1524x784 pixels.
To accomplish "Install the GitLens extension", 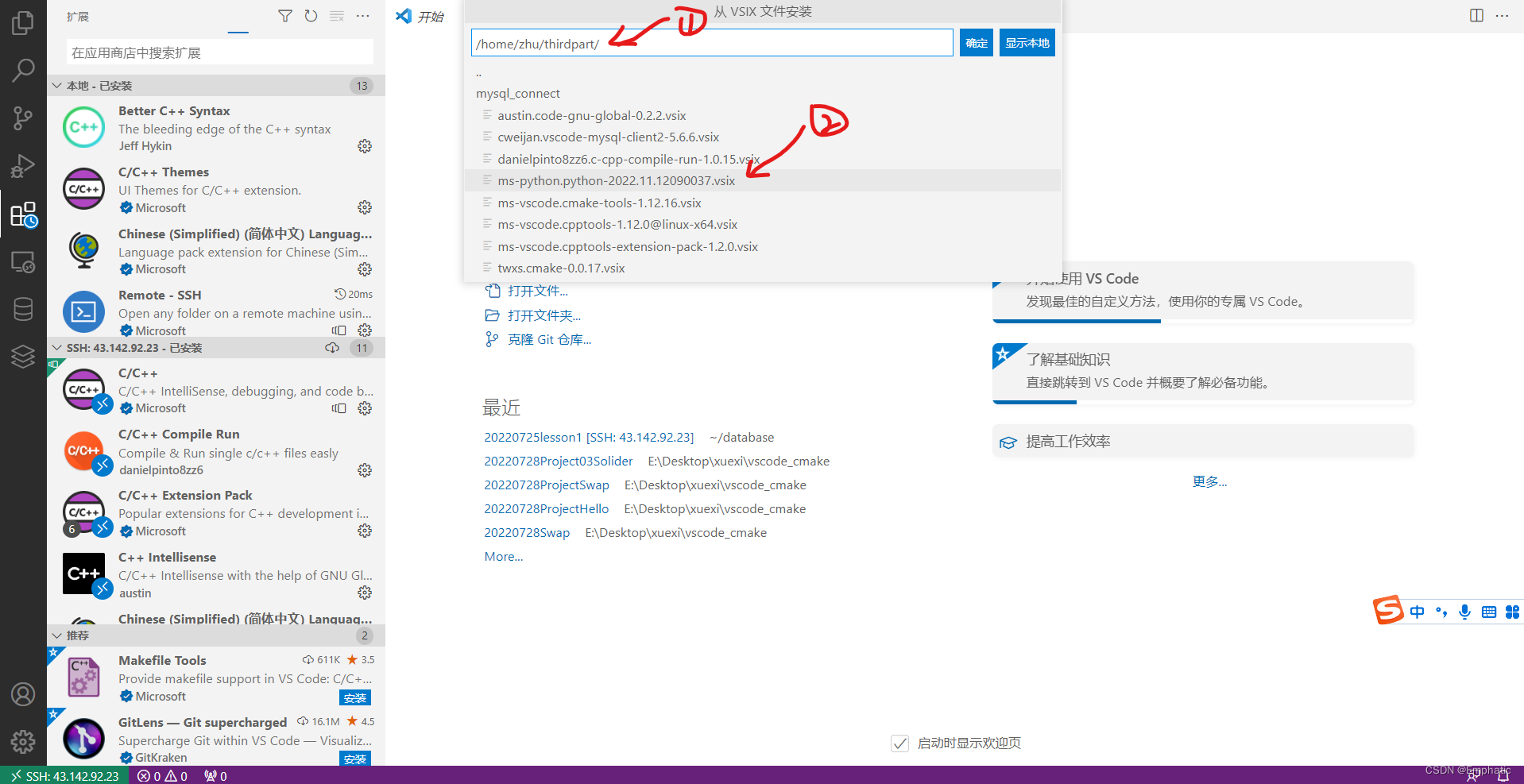I will [x=355, y=759].
